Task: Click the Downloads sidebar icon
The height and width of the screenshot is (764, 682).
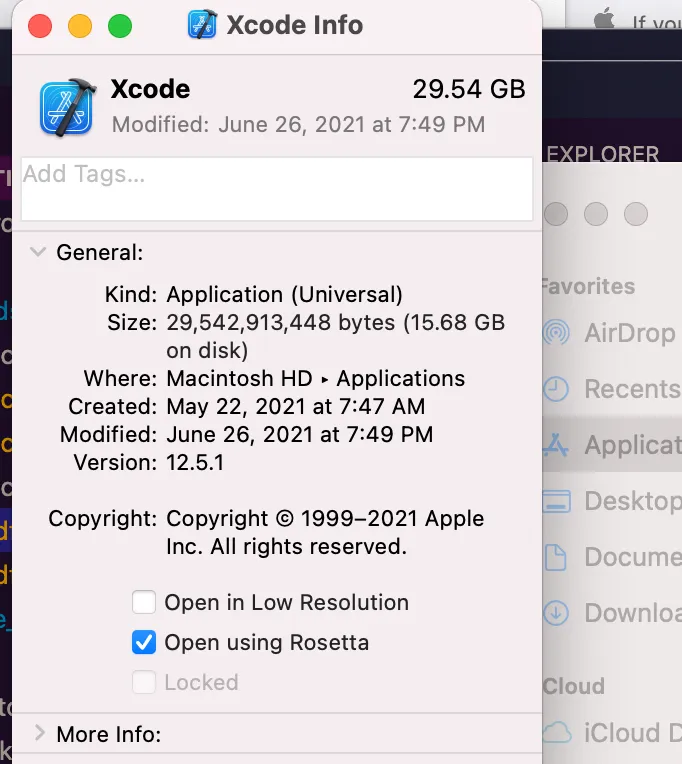Action: 557,613
